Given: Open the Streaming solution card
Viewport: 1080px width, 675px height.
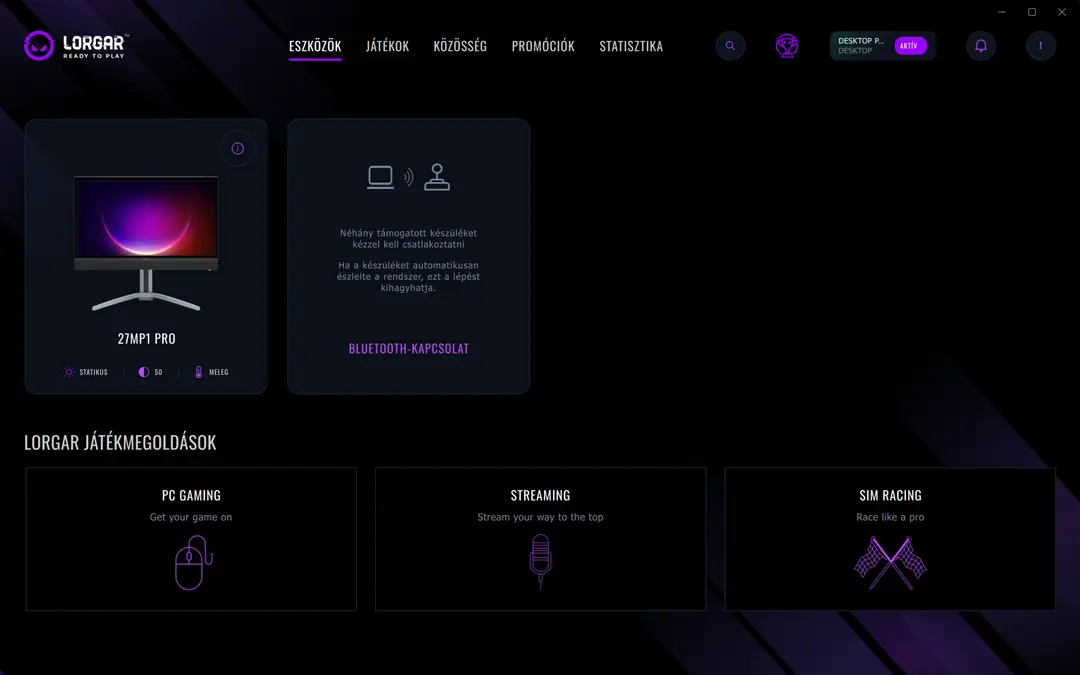Looking at the screenshot, I should [541, 539].
